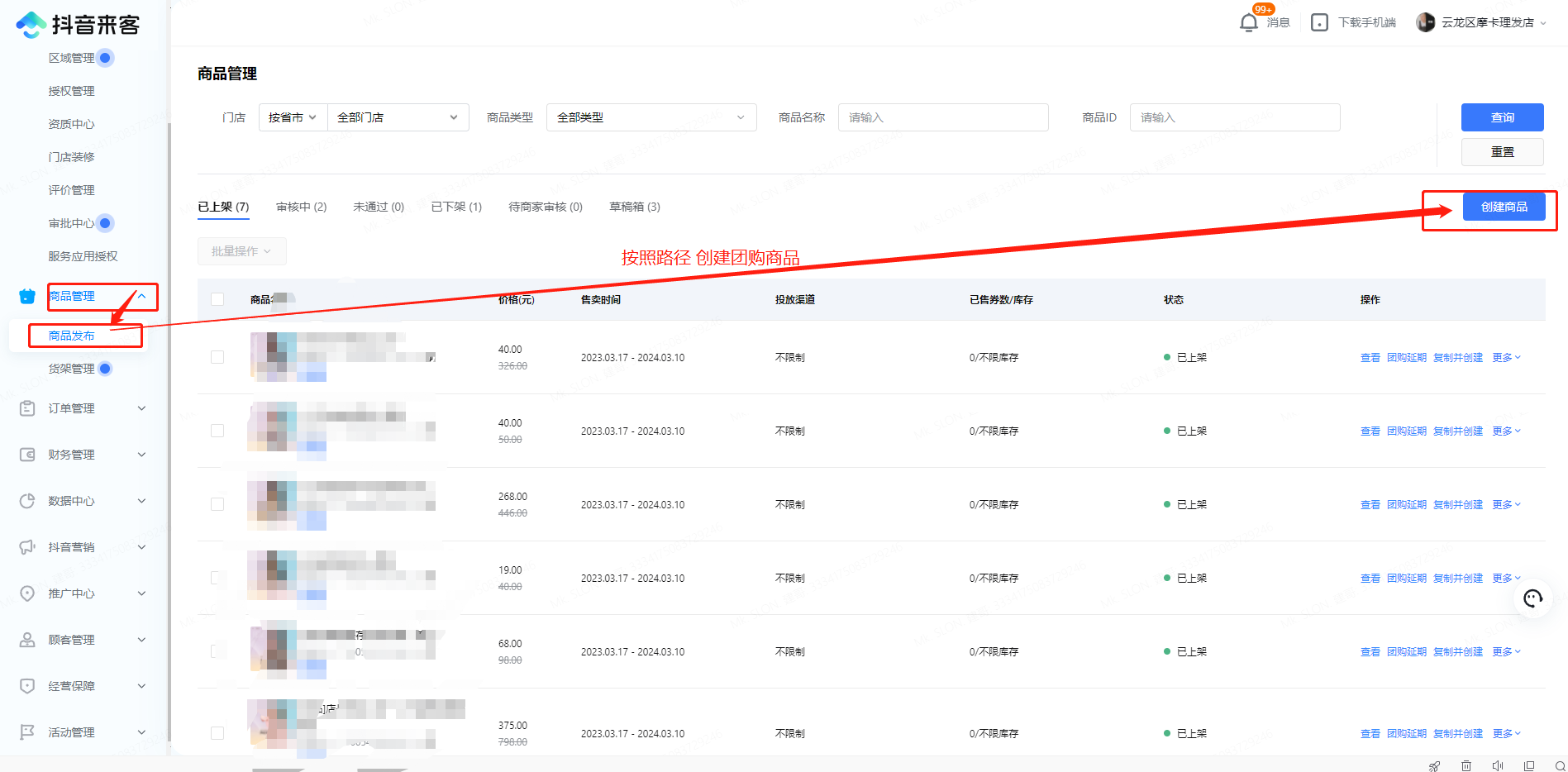Tick checkbox for the 19.00 product row
Viewport: 1568px width, 772px height.
pos(217,578)
